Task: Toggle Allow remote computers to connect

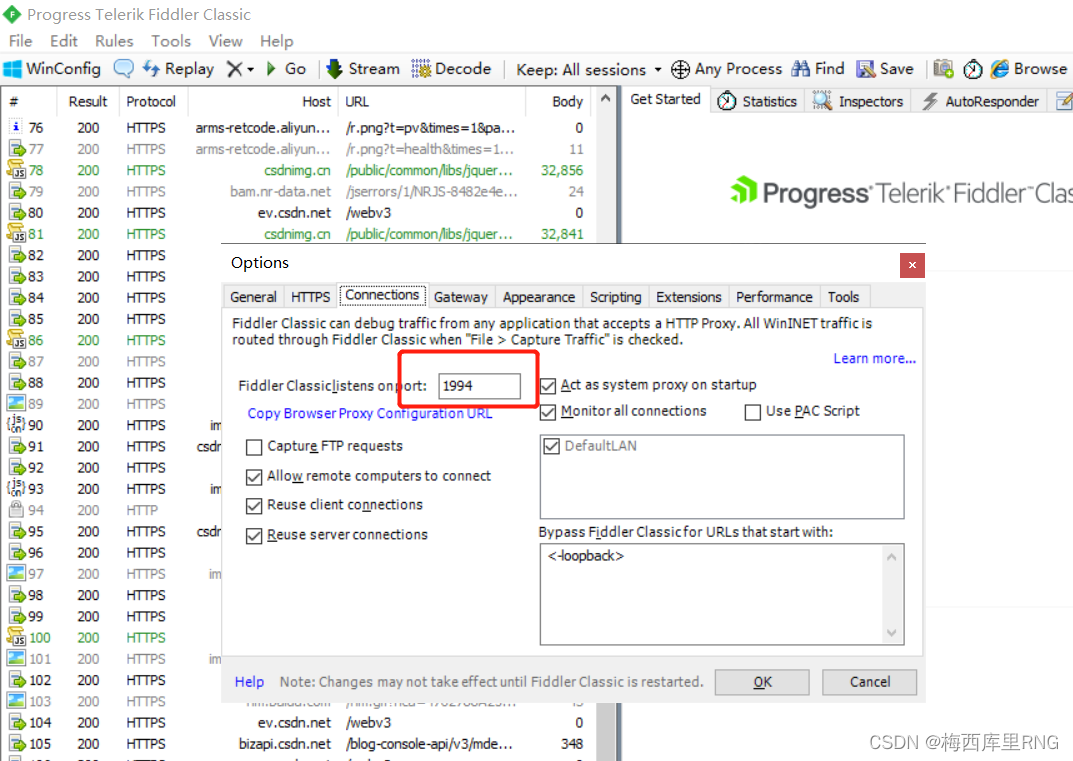Action: (x=254, y=477)
